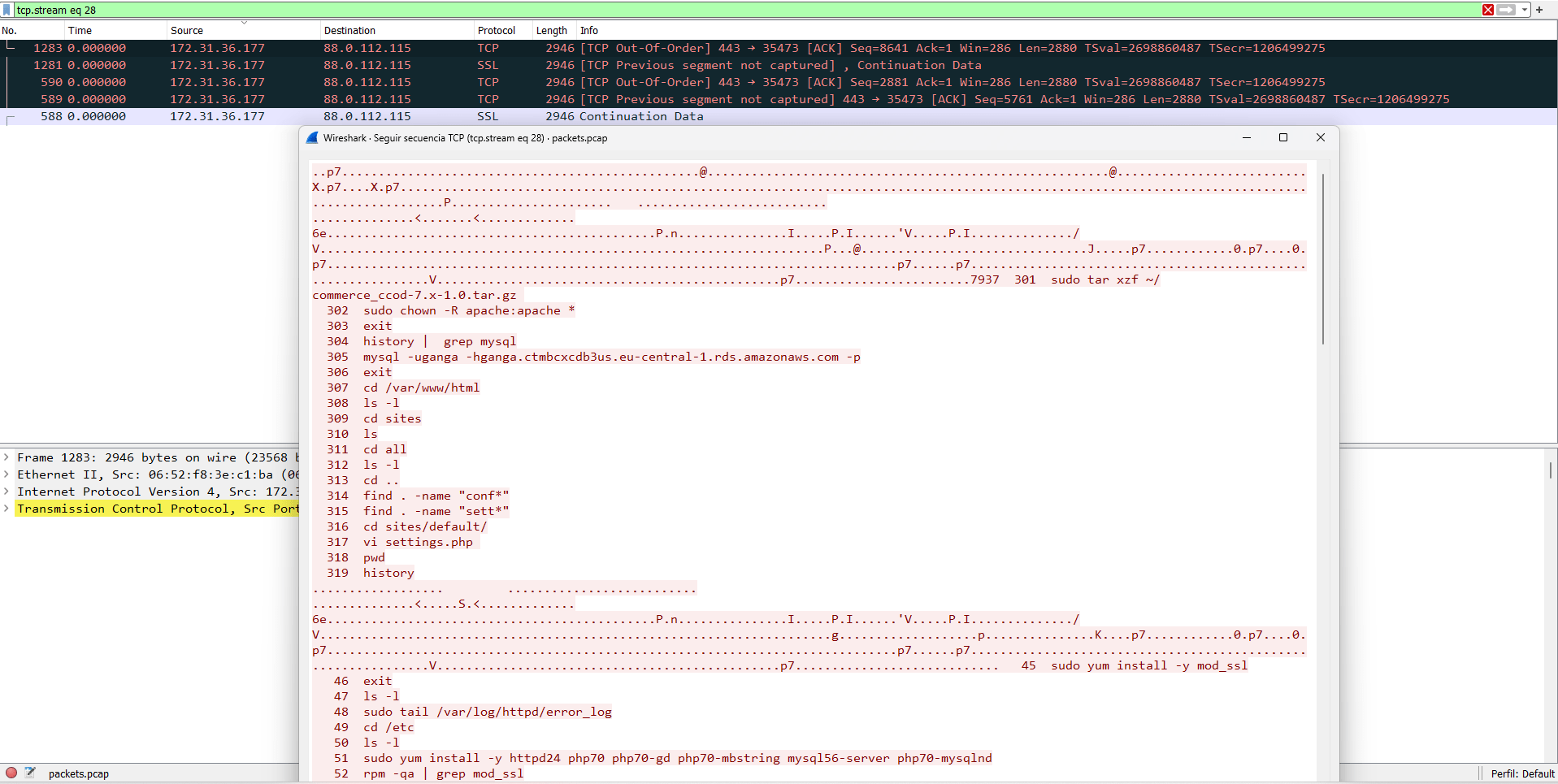Viewport: 1558px width, 784px height.
Task: Sort packets by the No. column
Action: pos(33,30)
